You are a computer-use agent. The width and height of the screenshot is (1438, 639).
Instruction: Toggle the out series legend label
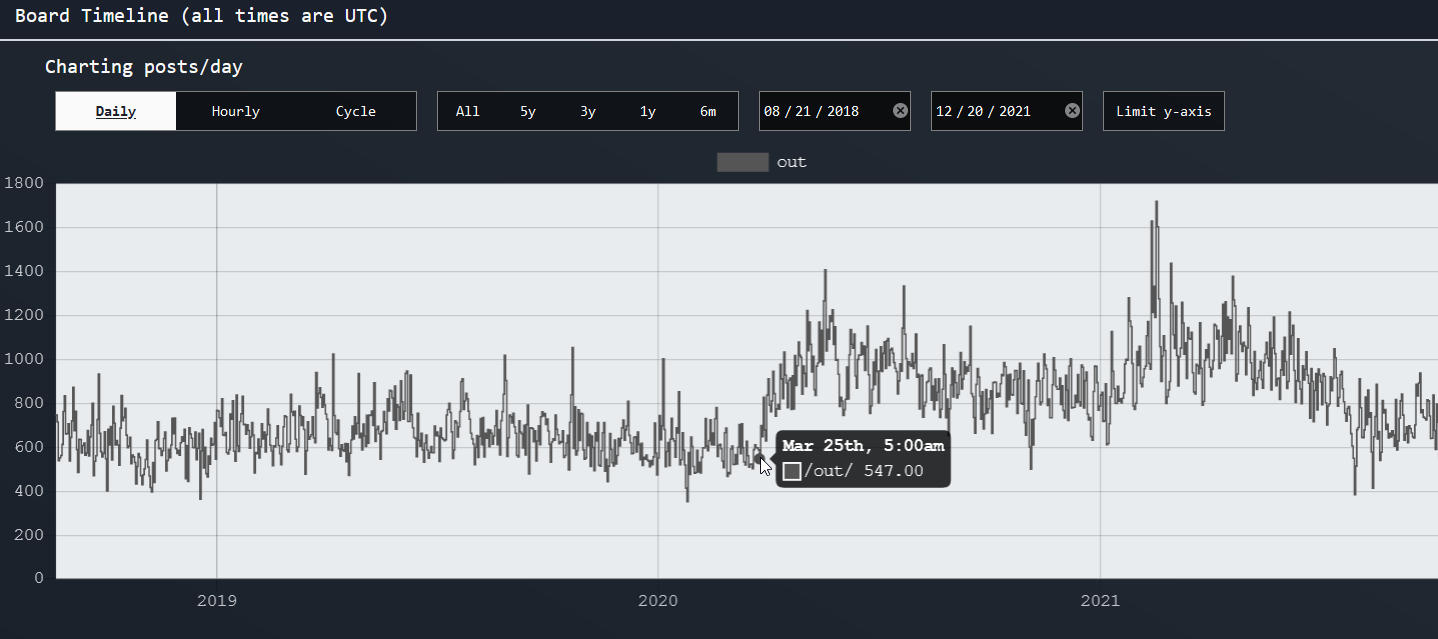(x=791, y=162)
